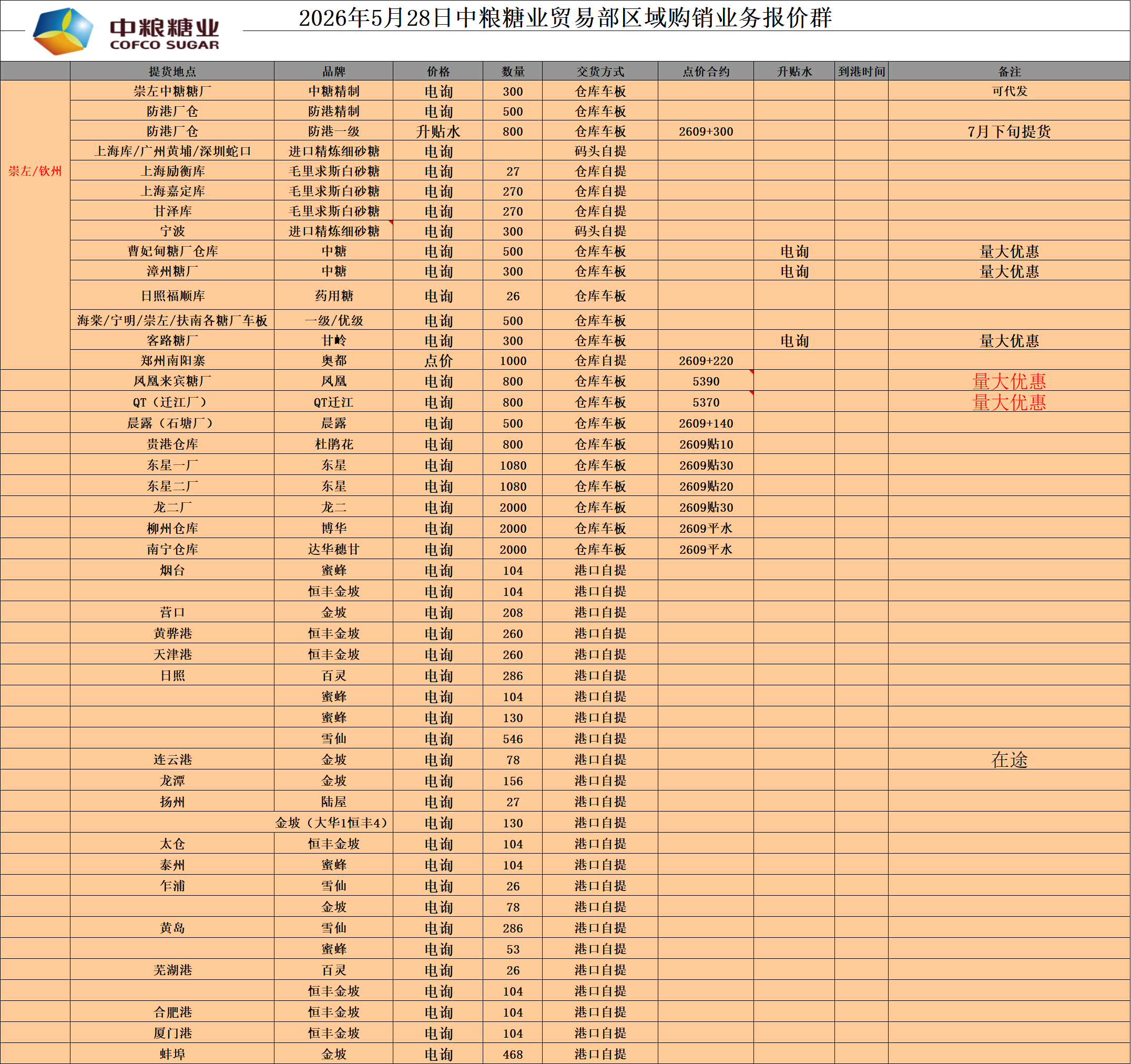Click the 上海励衡库 cell

tap(172, 171)
